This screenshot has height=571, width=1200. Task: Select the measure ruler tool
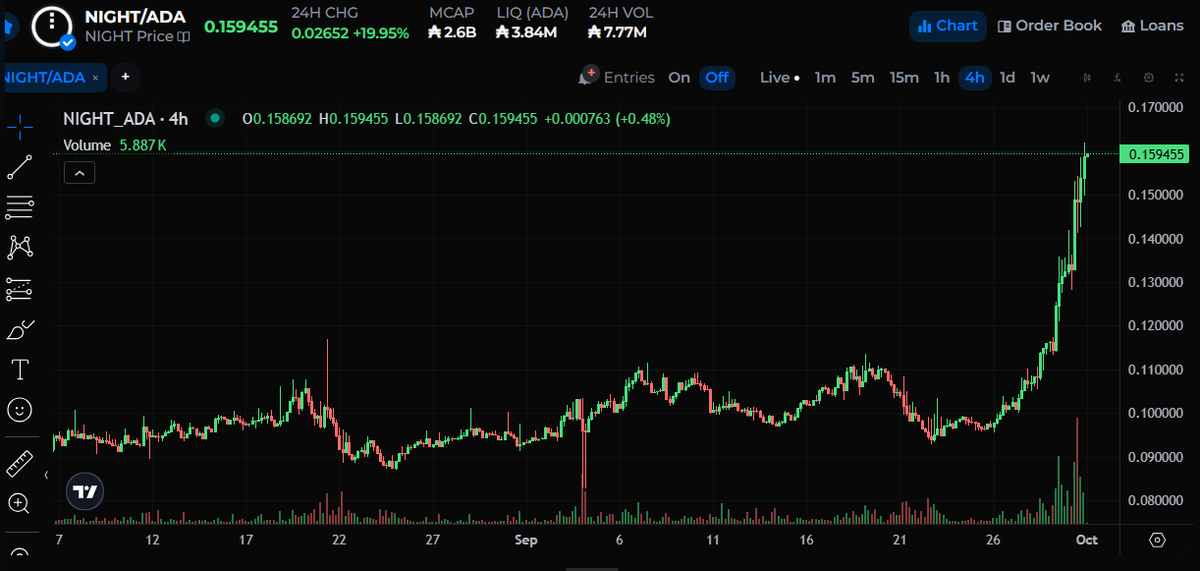tap(20, 463)
